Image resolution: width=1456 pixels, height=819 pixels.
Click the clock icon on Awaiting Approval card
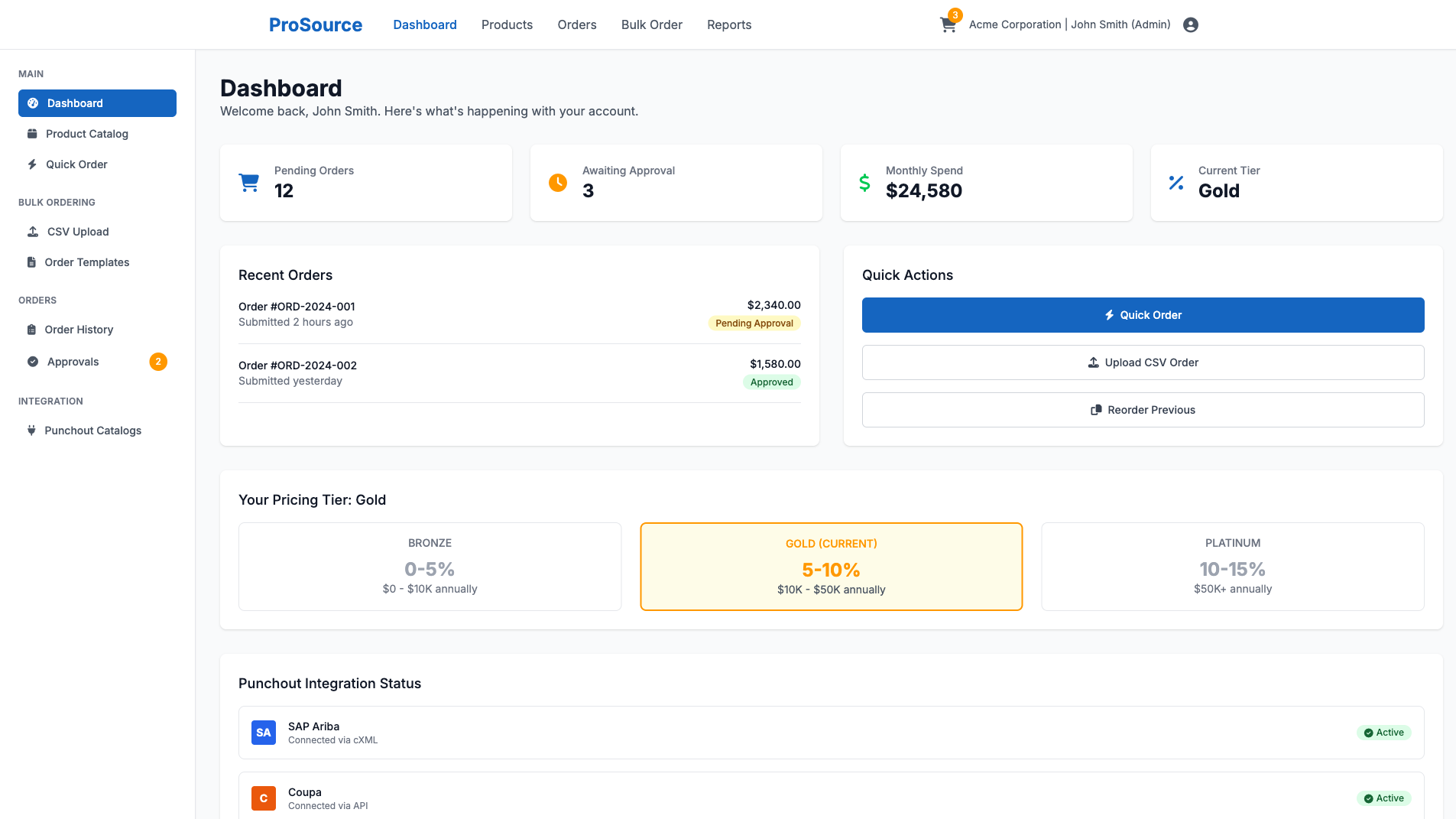coord(558,182)
